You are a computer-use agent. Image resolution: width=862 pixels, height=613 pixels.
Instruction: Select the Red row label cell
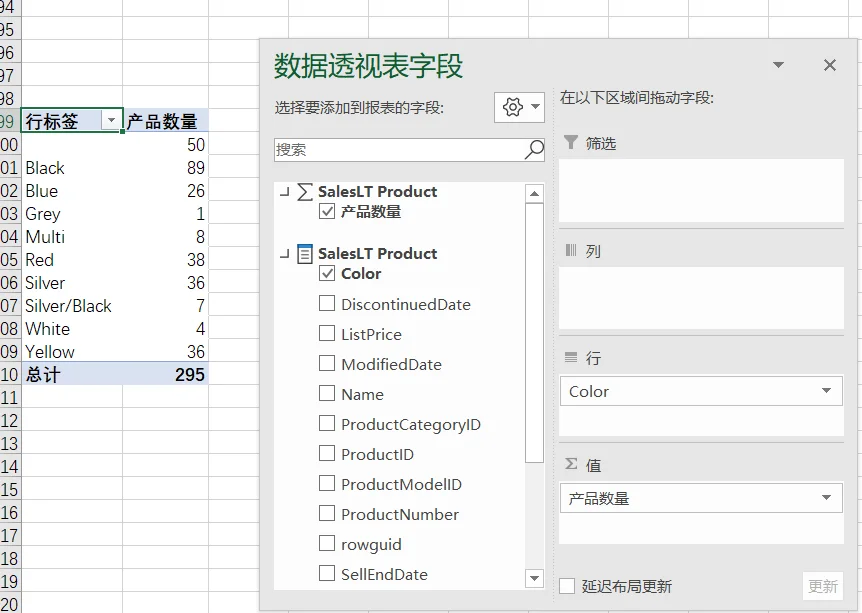click(x=72, y=259)
